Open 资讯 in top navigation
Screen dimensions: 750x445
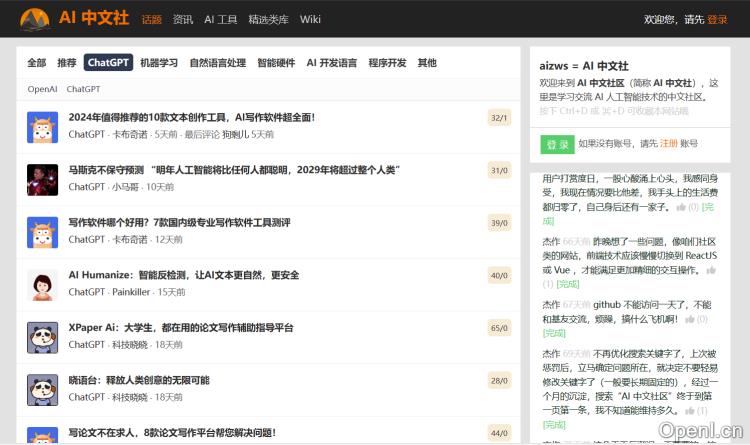pos(183,20)
